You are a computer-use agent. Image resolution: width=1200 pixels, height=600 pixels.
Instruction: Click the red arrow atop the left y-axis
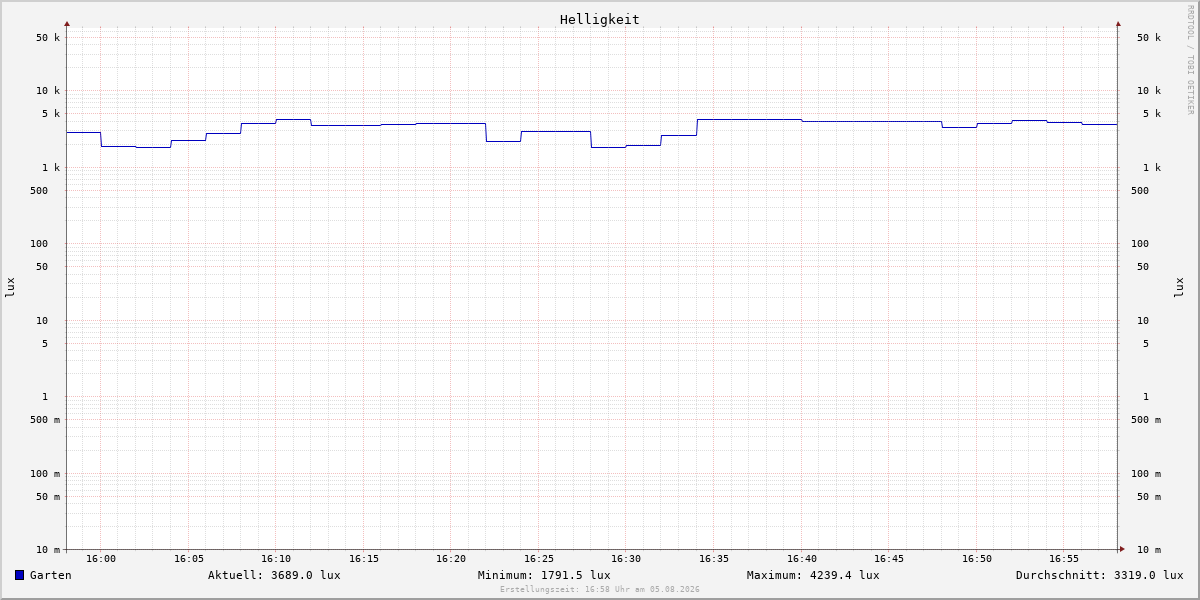67,23
